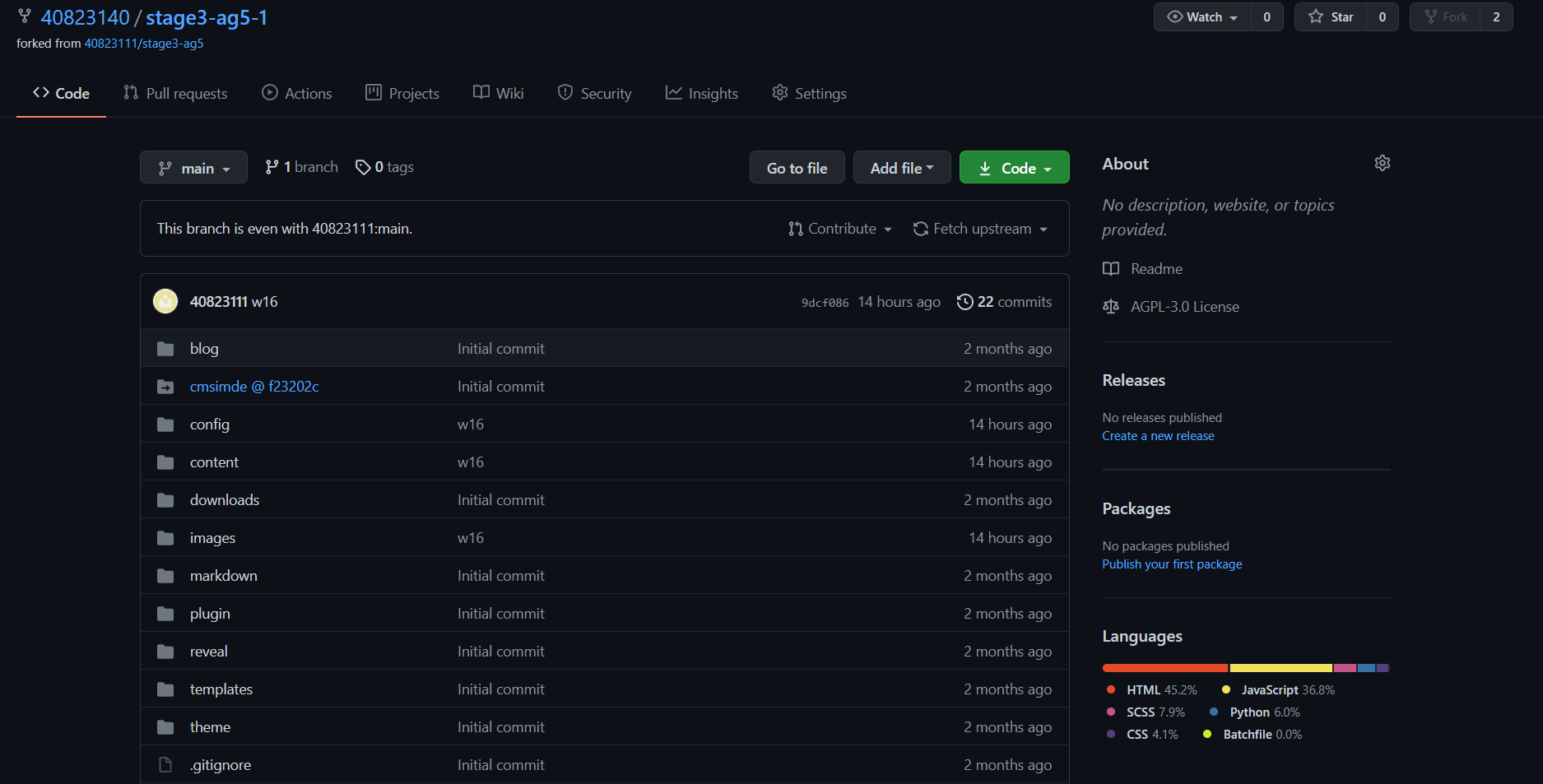
Task: Open the Wiki tab
Action: [x=499, y=93]
